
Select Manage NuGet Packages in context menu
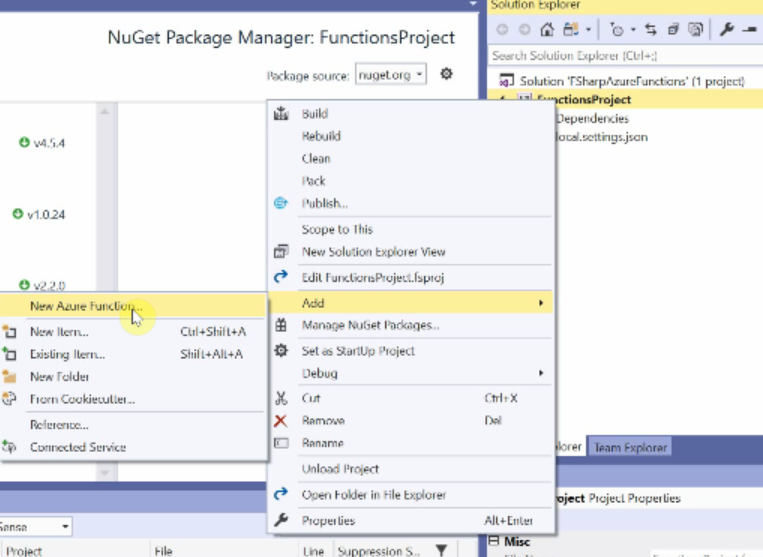(x=370, y=325)
